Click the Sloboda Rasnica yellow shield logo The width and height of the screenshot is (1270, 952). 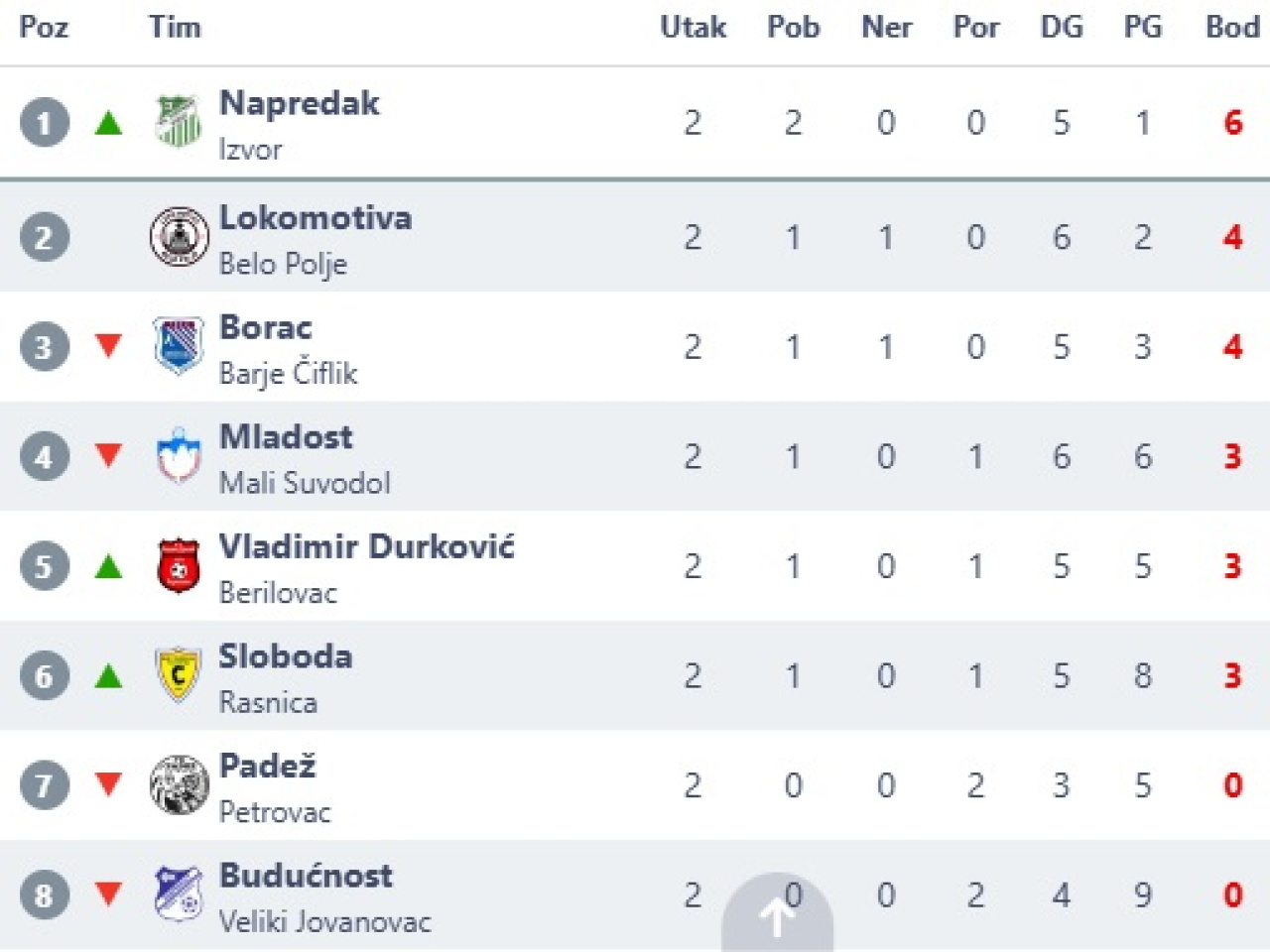pyautogui.click(x=179, y=675)
